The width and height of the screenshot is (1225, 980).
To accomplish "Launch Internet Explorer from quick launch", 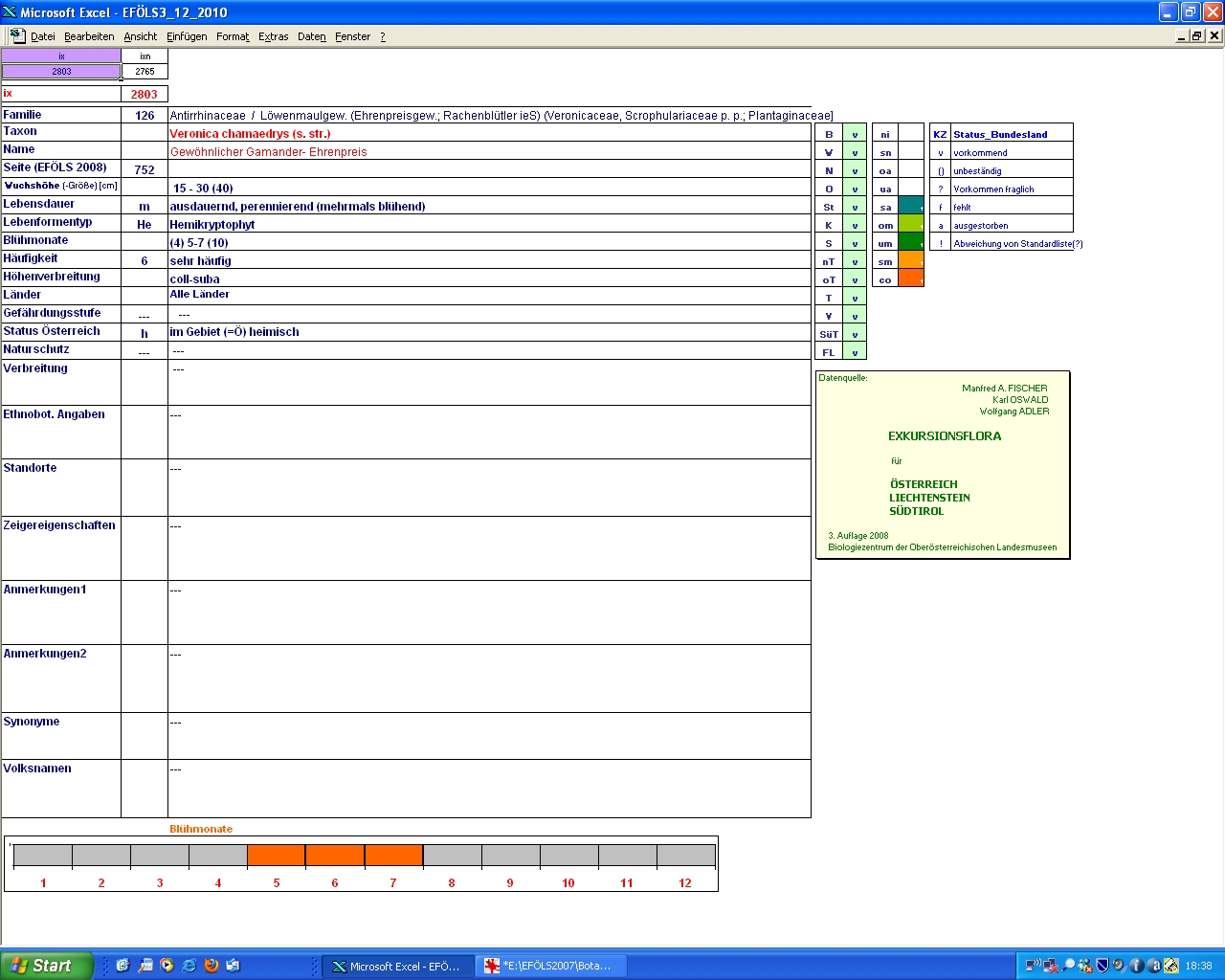I will [x=189, y=966].
